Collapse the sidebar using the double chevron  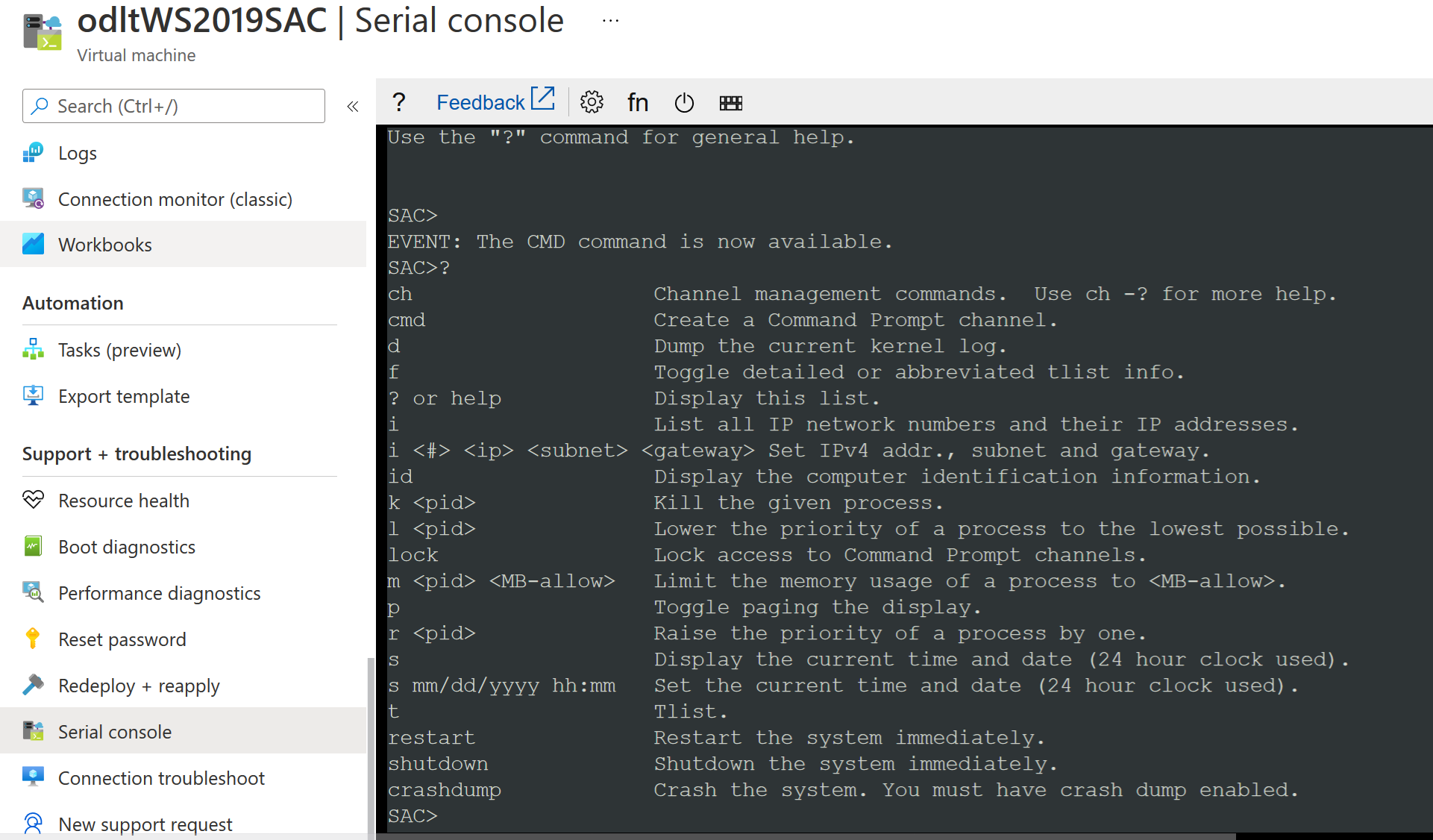point(352,106)
